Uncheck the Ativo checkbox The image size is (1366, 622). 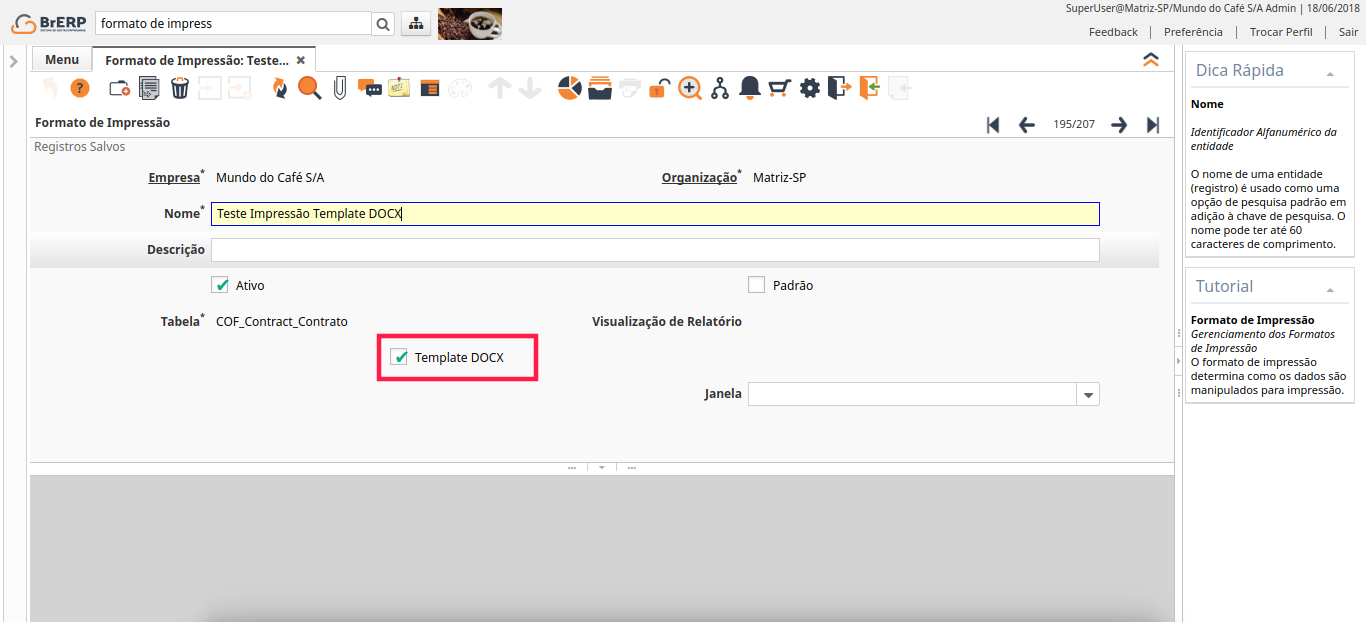(x=221, y=285)
